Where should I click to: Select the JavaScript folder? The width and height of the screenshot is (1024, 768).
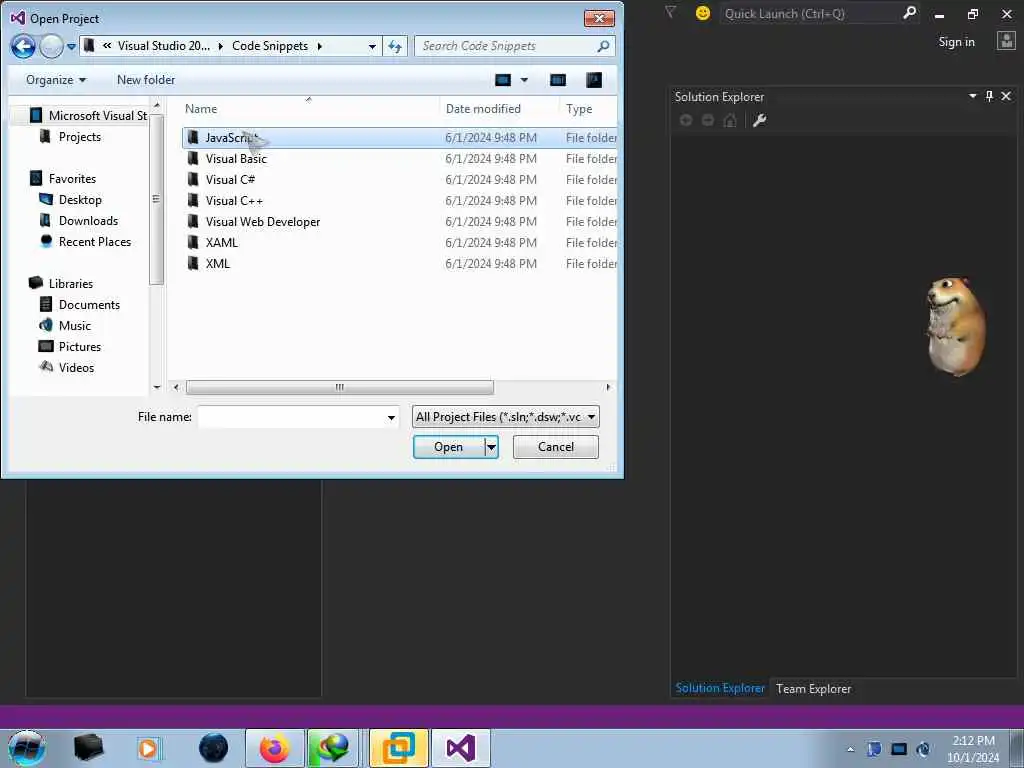click(x=399, y=138)
